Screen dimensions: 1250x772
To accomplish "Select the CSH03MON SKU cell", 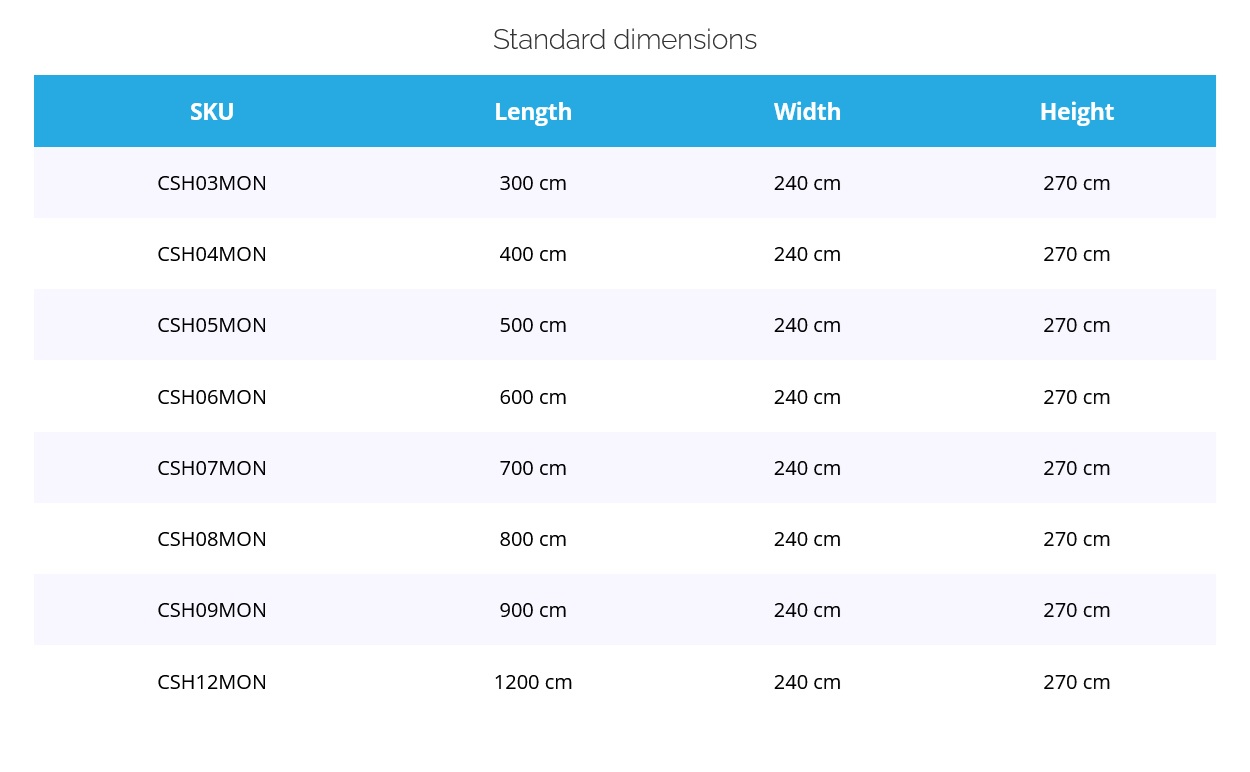I will 212,183.
